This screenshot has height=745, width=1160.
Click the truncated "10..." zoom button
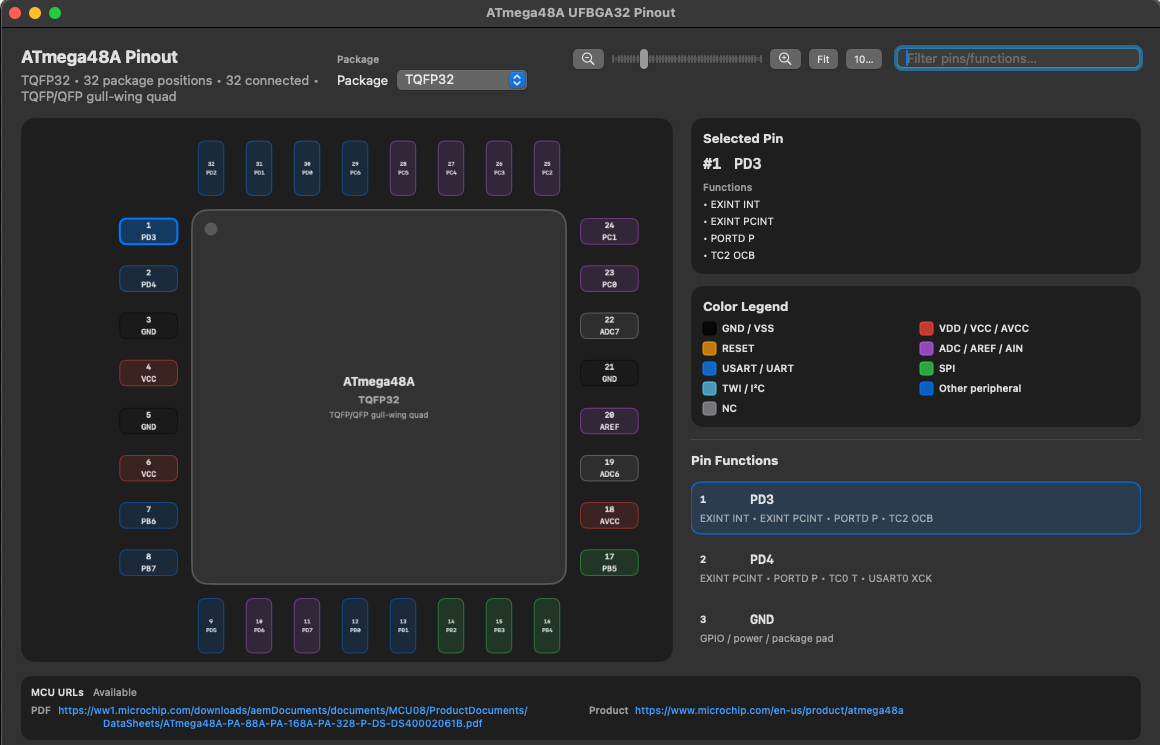click(863, 59)
